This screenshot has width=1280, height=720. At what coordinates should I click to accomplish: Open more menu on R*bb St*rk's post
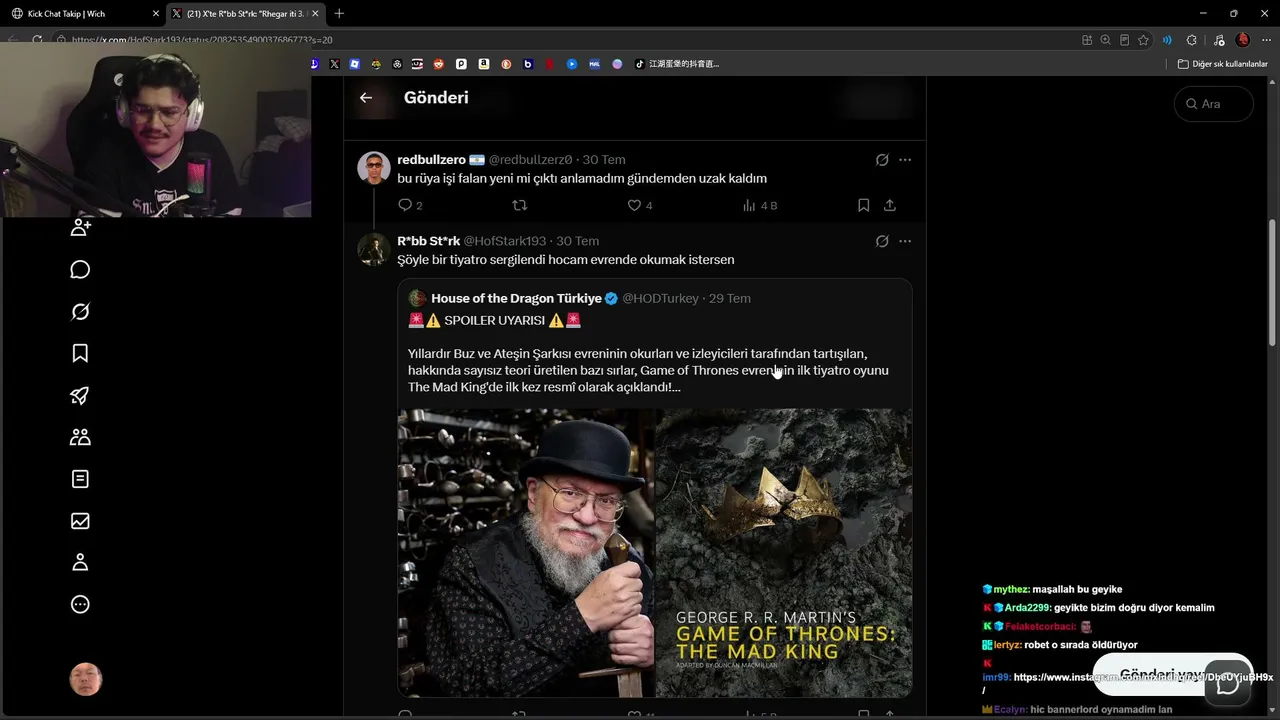pyautogui.click(x=905, y=241)
